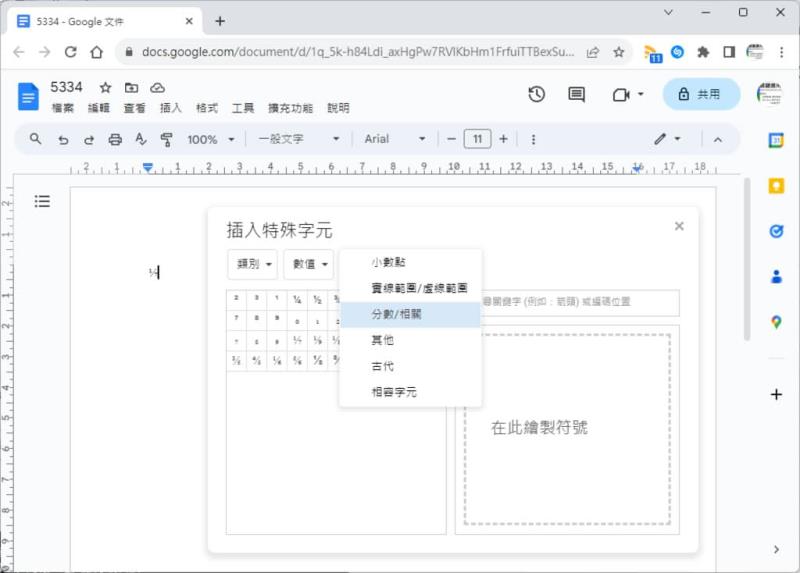Collapse the toolbar with the up chevron
Screen dimensions: 800x573
(x=718, y=139)
